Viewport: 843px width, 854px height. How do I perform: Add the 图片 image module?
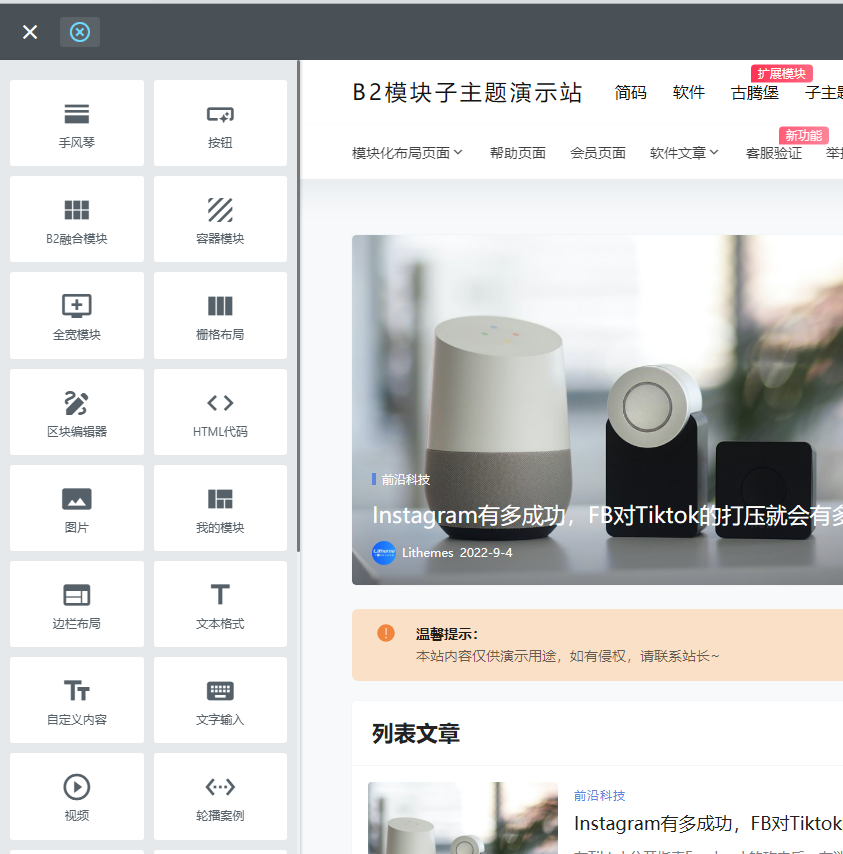coord(77,508)
